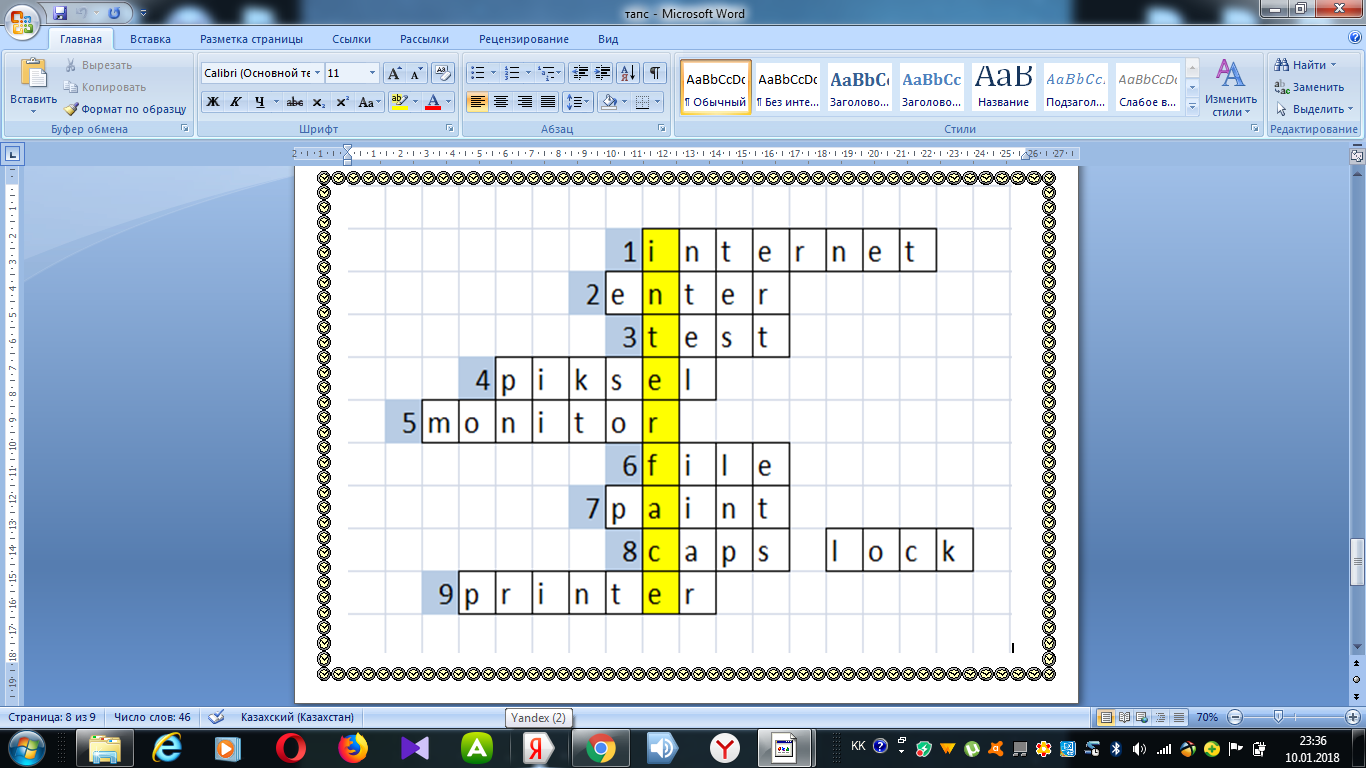Redo the action in Quick Access toolbar
This screenshot has width=1366, height=768.
pyautogui.click(x=113, y=13)
